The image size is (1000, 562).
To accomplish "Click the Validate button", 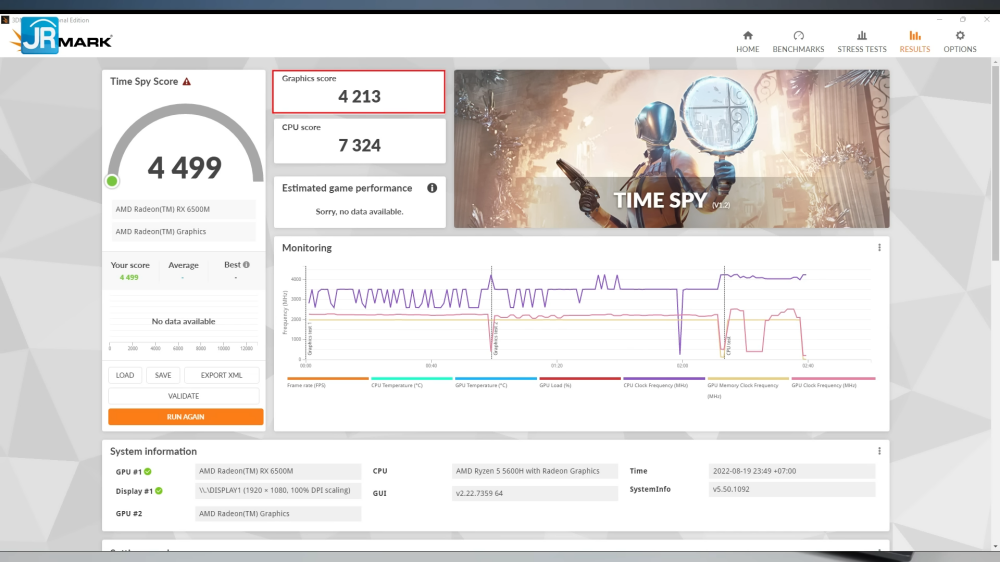I will pos(185,396).
